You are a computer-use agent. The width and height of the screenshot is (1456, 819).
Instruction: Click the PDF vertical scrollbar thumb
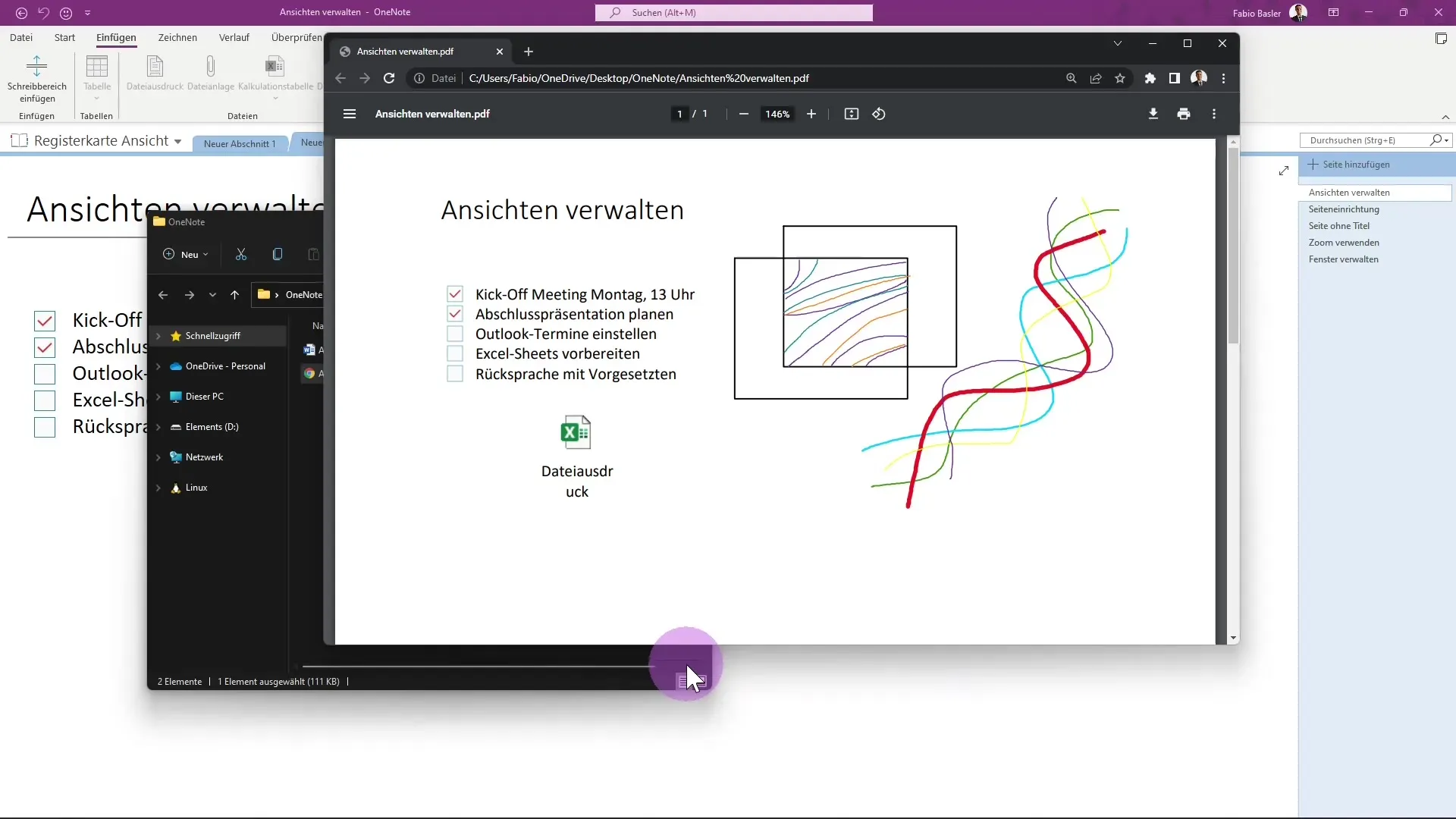coord(1234,245)
